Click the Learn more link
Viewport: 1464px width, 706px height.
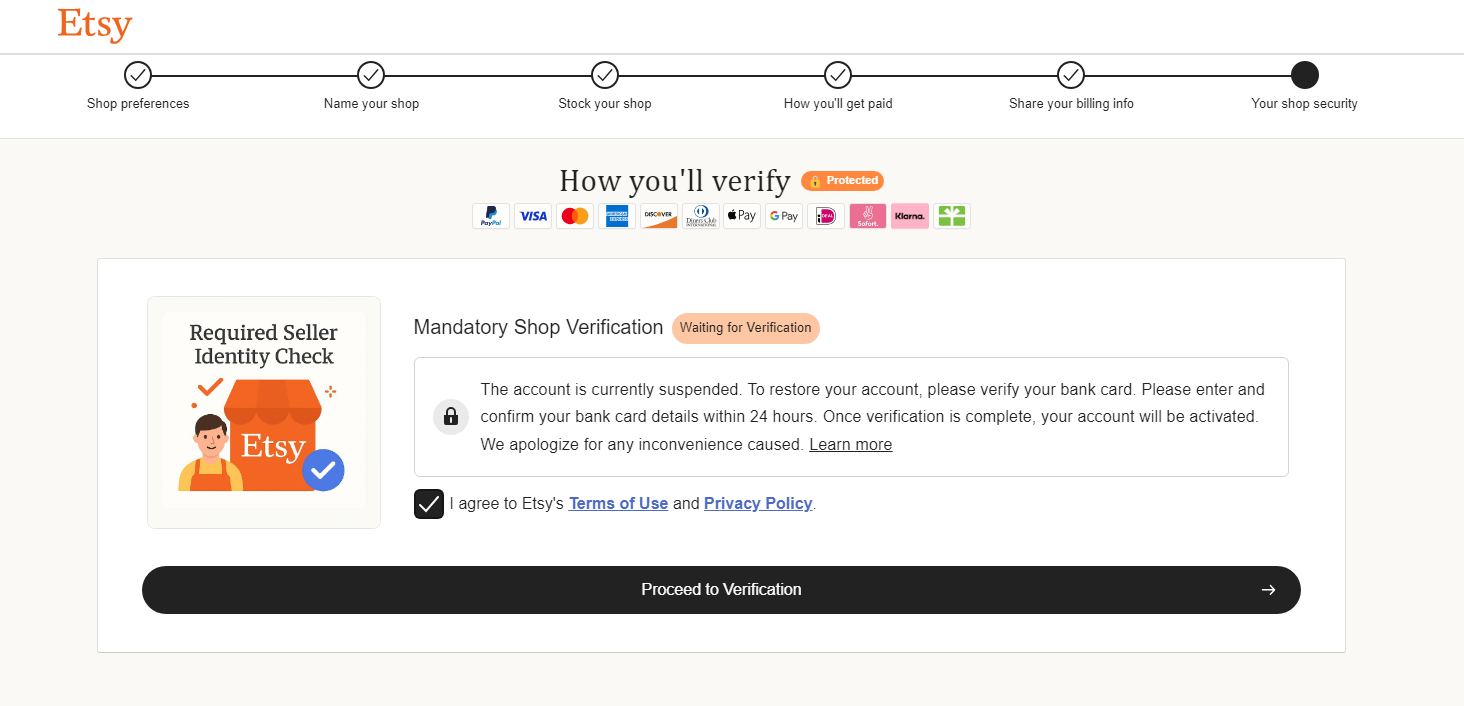[x=851, y=445]
